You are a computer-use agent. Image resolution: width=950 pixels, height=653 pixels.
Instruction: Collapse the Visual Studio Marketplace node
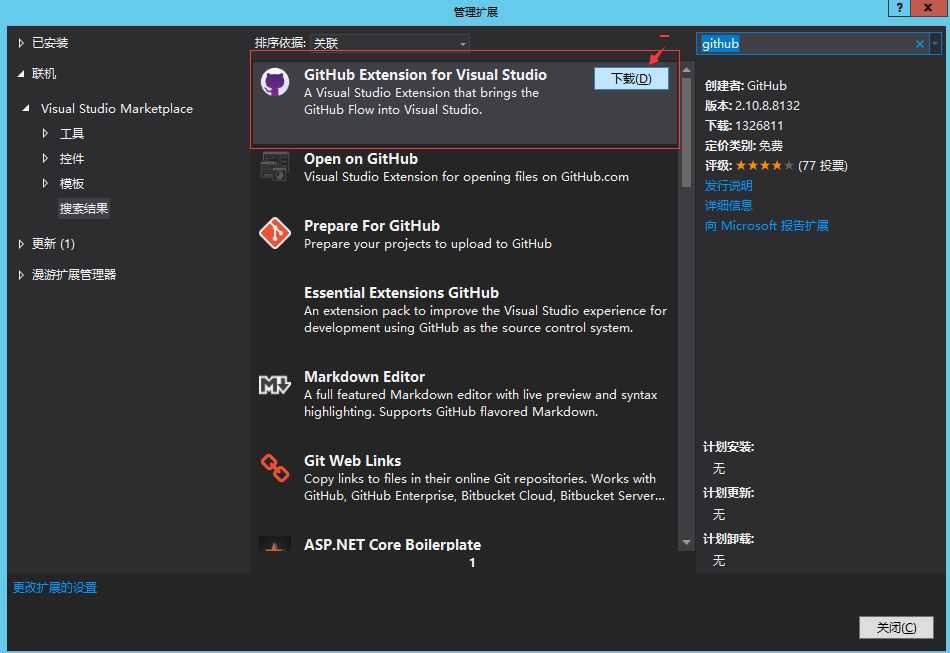pos(25,108)
